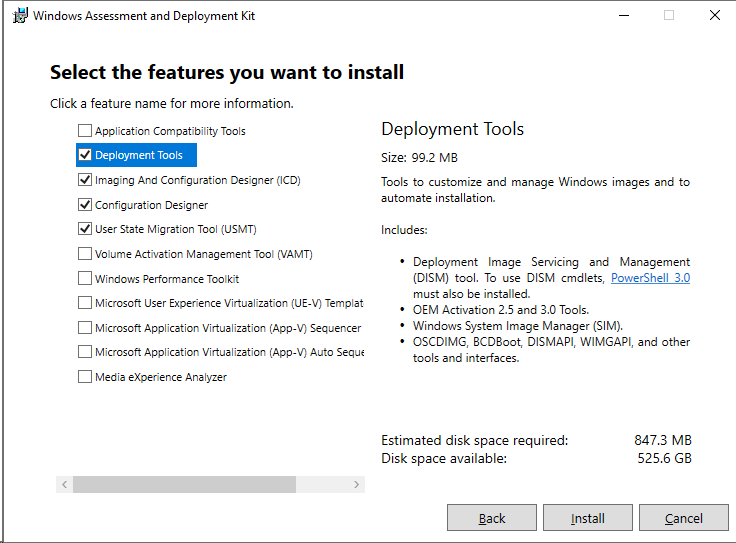Click the scroll left arrow in feature list
Viewport: 736px width, 543px height.
65,485
